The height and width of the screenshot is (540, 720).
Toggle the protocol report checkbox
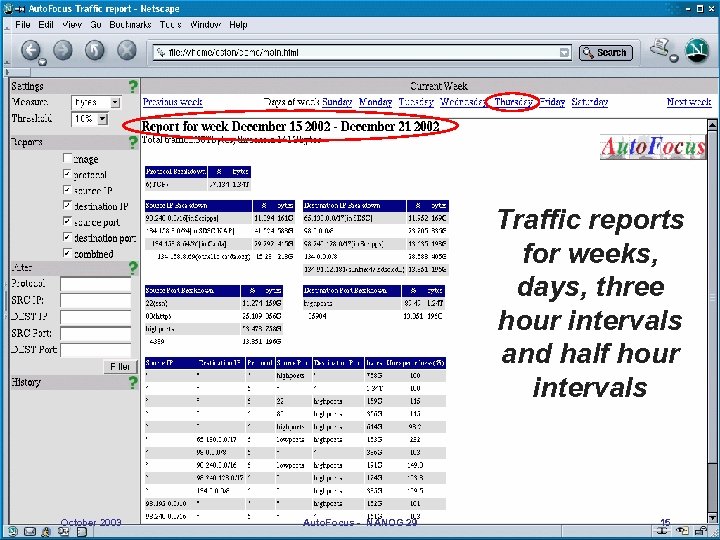pos(67,174)
